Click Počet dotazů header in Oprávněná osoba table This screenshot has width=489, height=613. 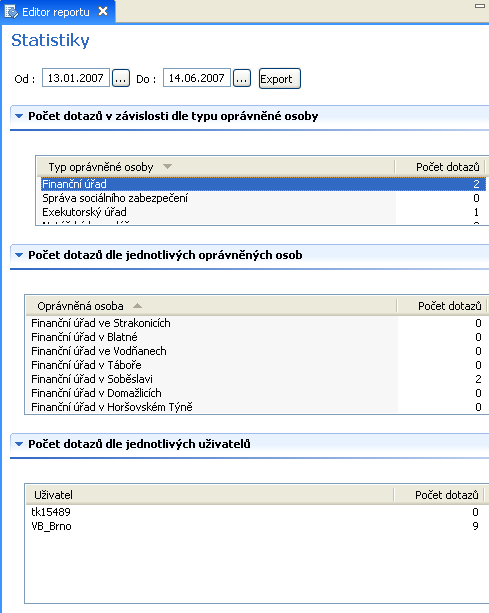click(x=442, y=306)
